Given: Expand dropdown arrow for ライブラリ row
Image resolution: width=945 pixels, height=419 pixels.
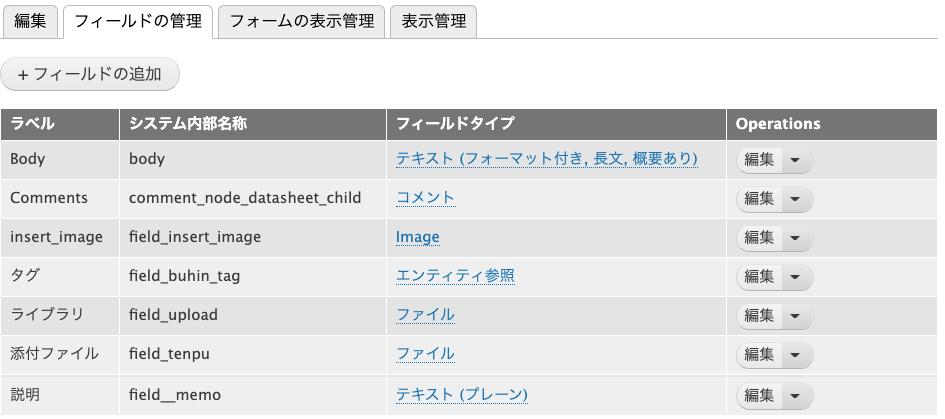Looking at the screenshot, I should pos(796,315).
